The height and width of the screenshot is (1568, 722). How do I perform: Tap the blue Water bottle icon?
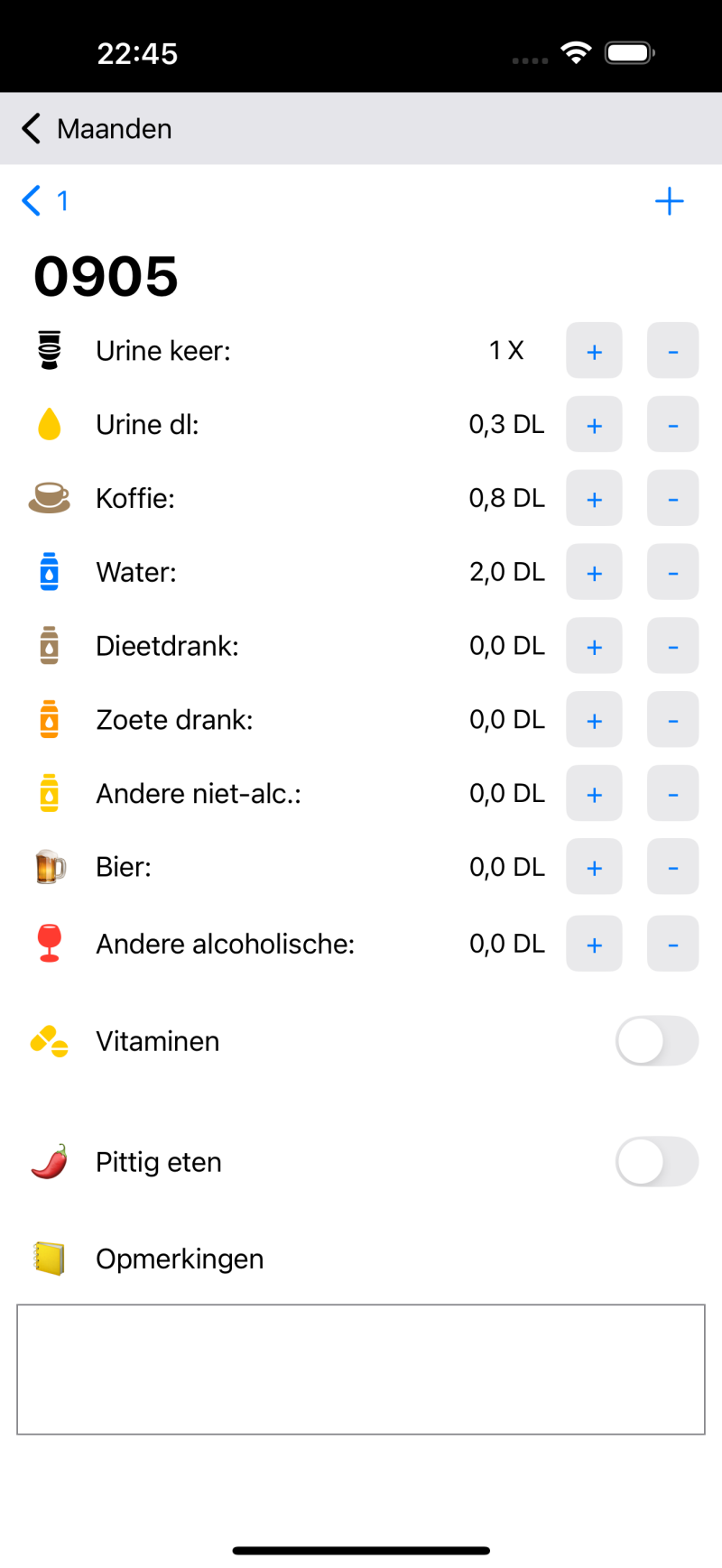pyautogui.click(x=50, y=572)
